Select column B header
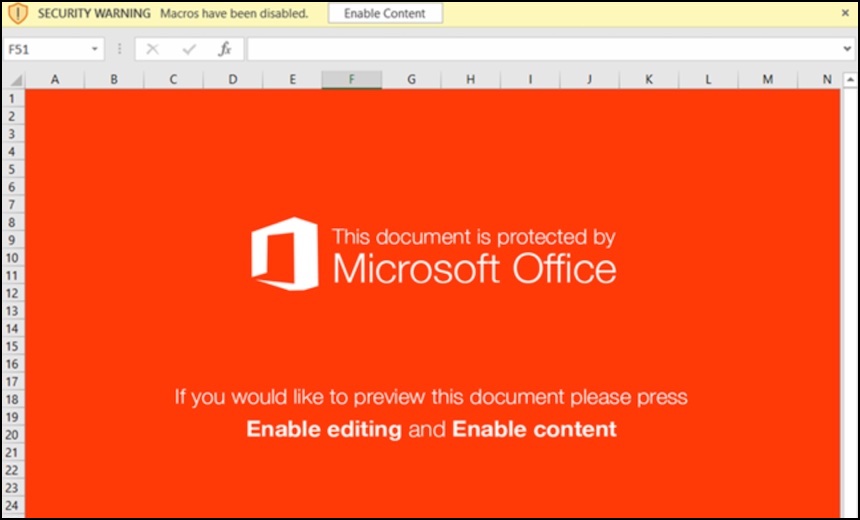The height and width of the screenshot is (520, 860). (x=114, y=80)
